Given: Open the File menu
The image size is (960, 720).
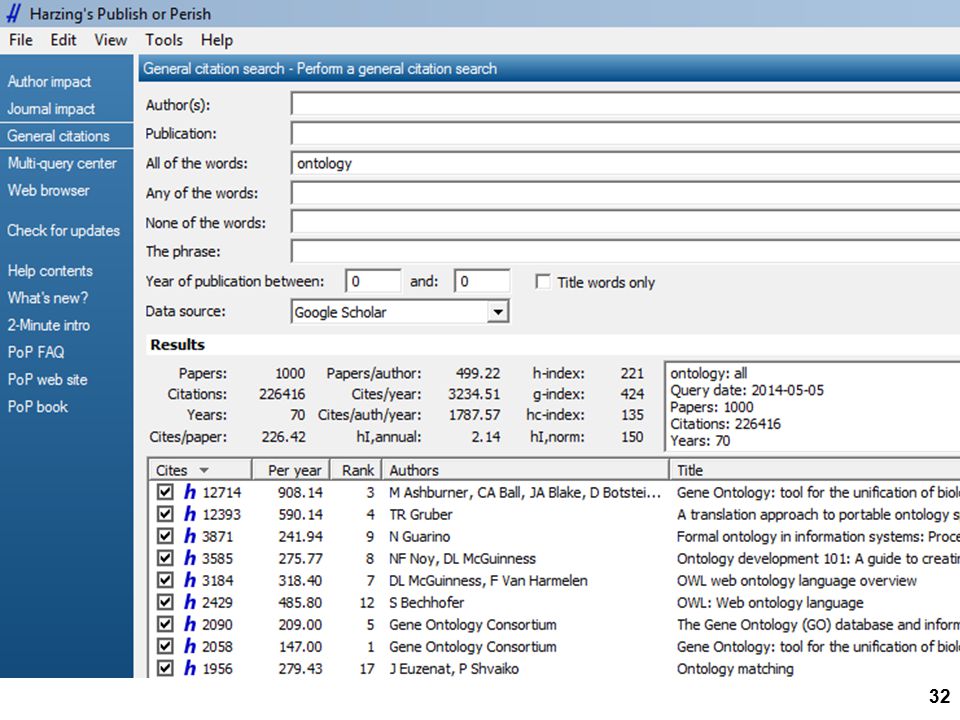Looking at the screenshot, I should coord(21,40).
